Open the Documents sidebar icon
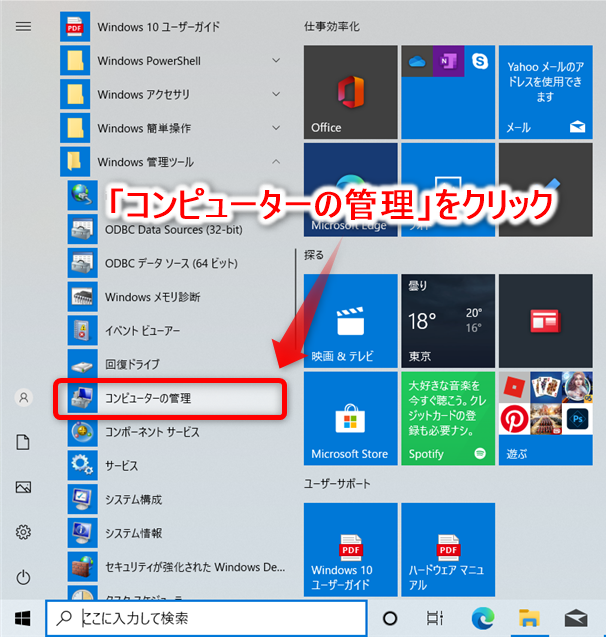Image resolution: width=606 pixels, height=637 pixels. click(x=23, y=442)
